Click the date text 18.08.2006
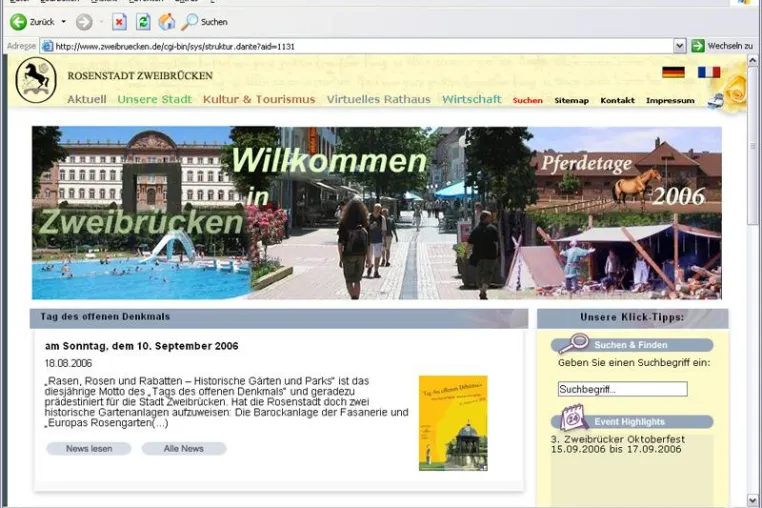The height and width of the screenshot is (508, 762). click(x=68, y=363)
